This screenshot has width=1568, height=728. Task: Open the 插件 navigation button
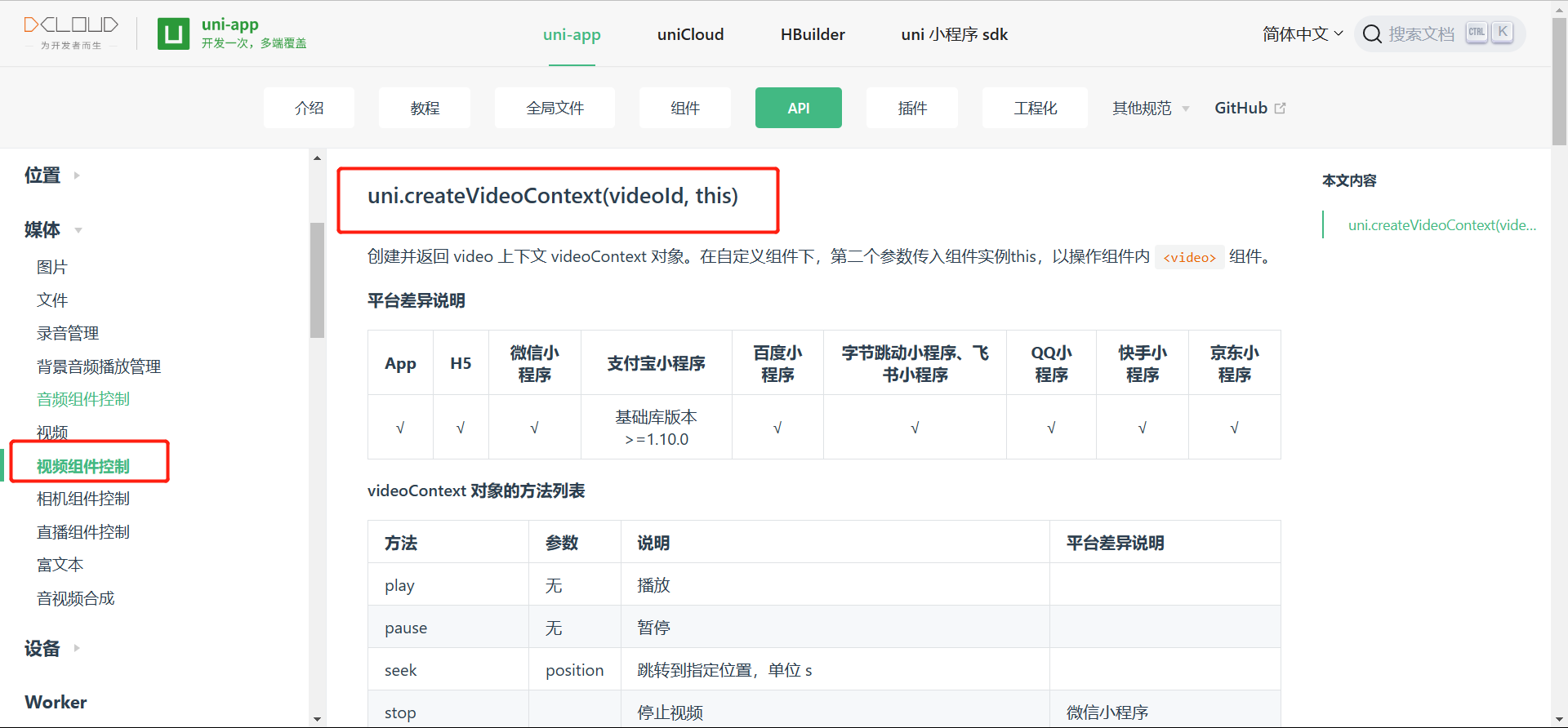[912, 108]
